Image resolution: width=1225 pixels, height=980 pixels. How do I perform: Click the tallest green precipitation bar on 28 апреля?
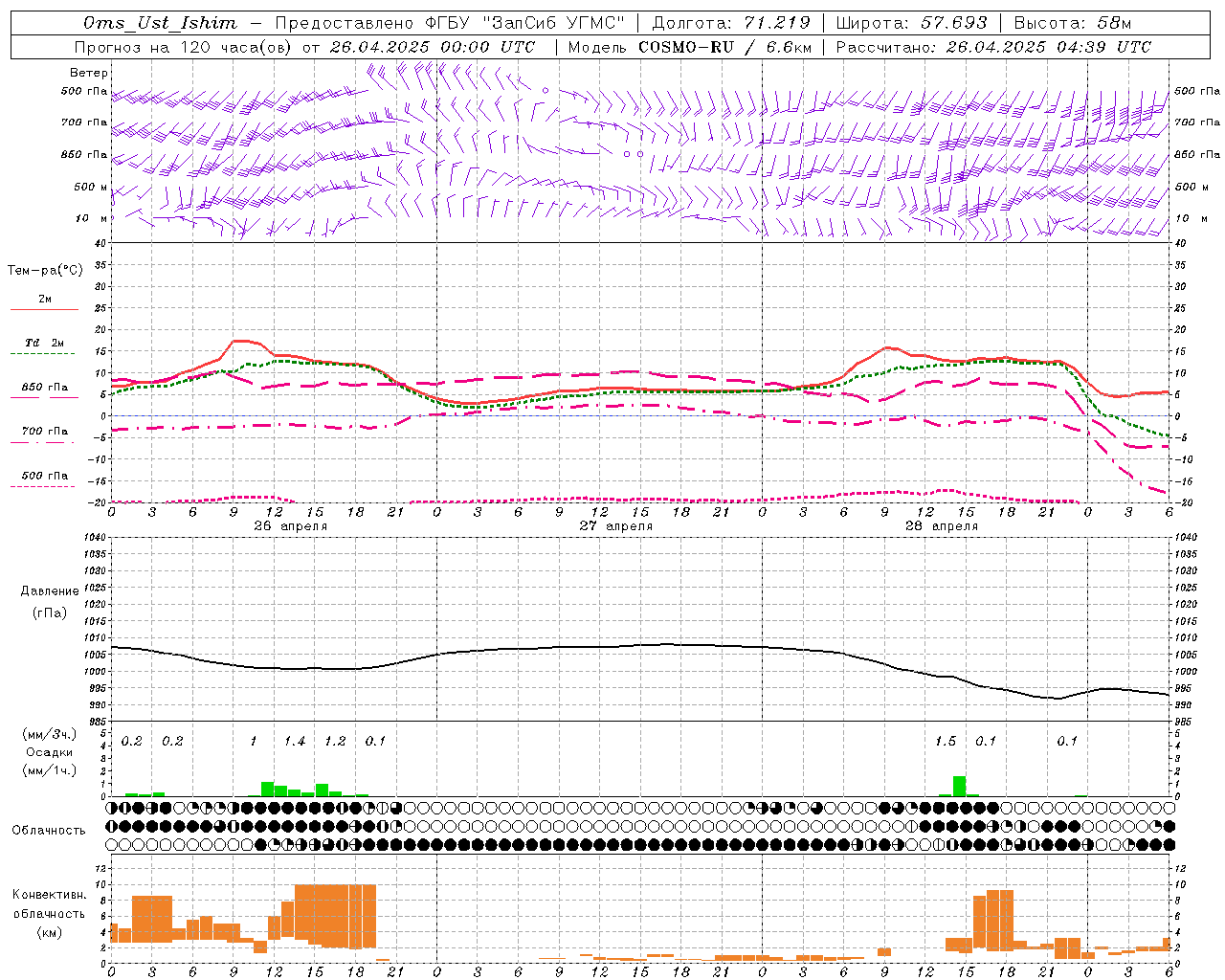(959, 786)
